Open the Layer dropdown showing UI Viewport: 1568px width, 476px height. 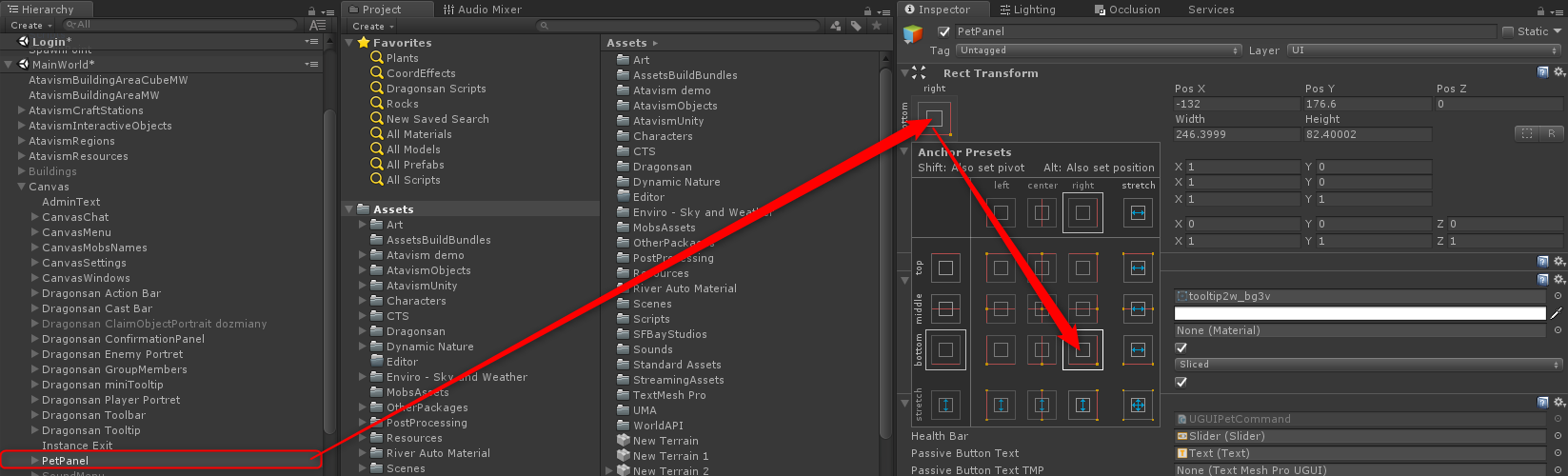point(1423,50)
